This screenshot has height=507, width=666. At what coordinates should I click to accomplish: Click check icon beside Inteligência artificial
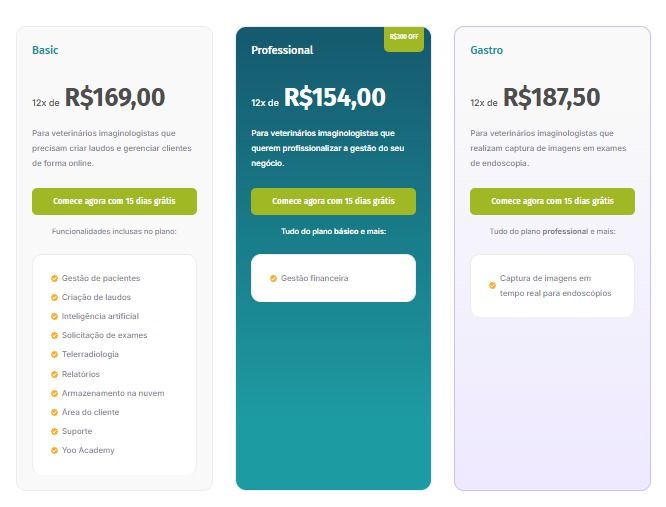(x=54, y=316)
